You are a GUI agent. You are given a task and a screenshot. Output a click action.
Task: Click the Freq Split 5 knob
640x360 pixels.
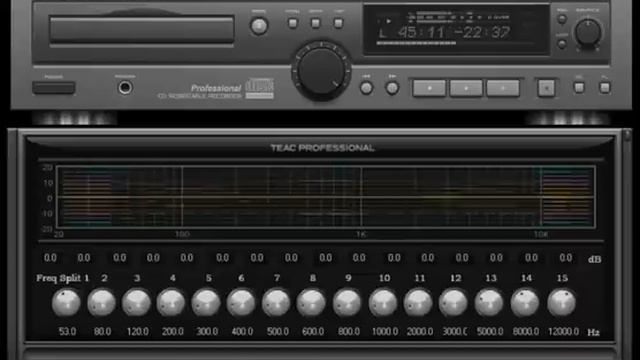pyautogui.click(x=206, y=302)
